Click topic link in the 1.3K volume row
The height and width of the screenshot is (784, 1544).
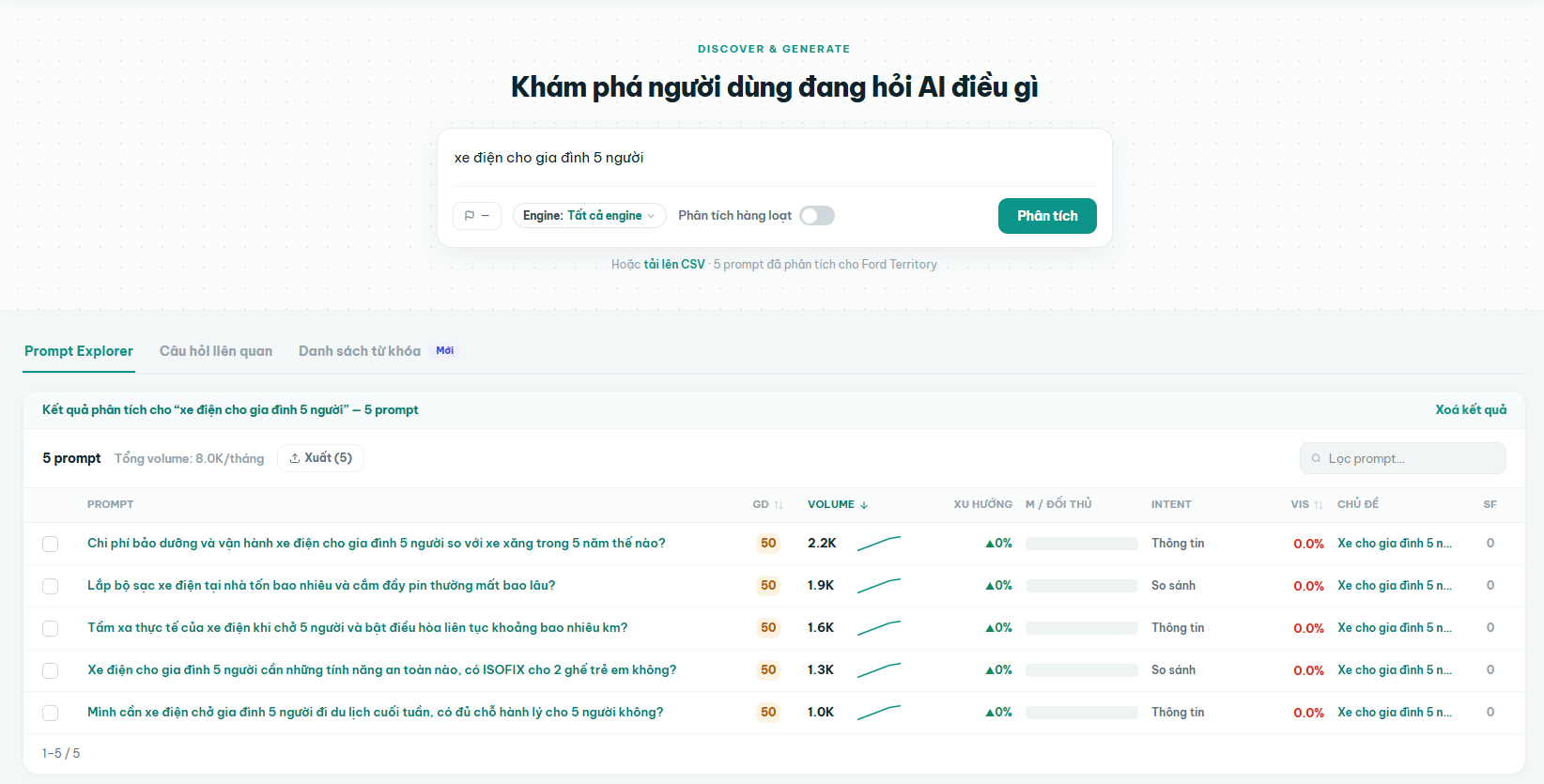point(1395,669)
